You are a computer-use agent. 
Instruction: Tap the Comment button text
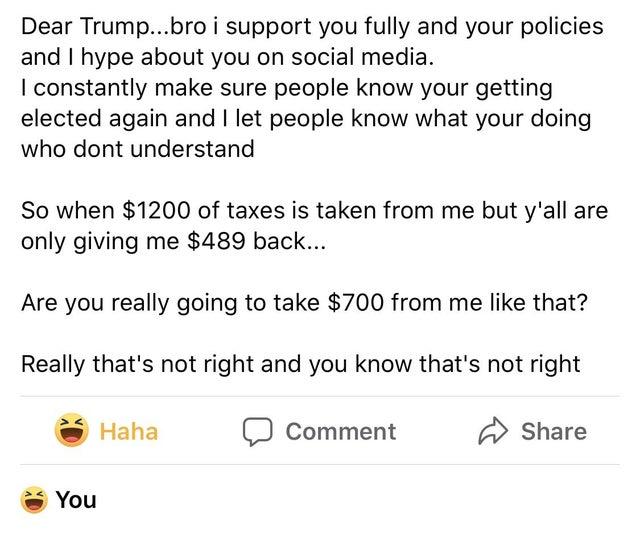341,431
